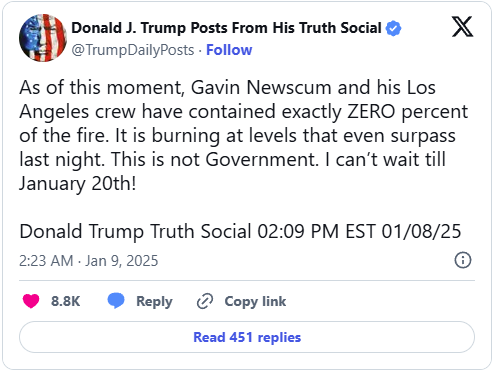Click the 8.8K likes count
496x373 pixels.
tap(65, 301)
